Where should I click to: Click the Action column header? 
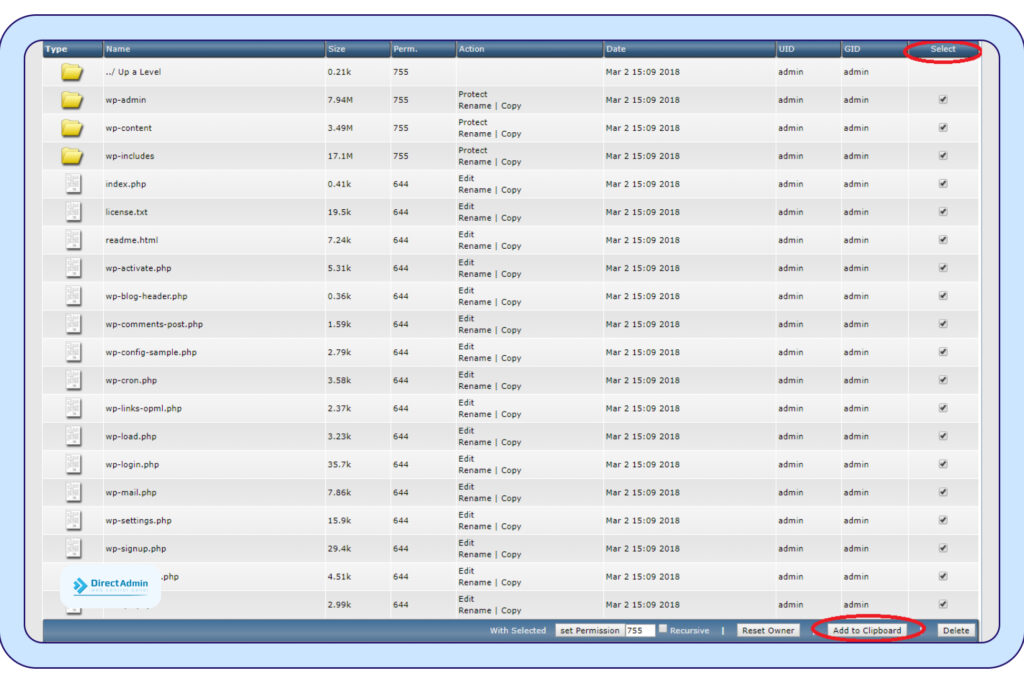coord(472,49)
